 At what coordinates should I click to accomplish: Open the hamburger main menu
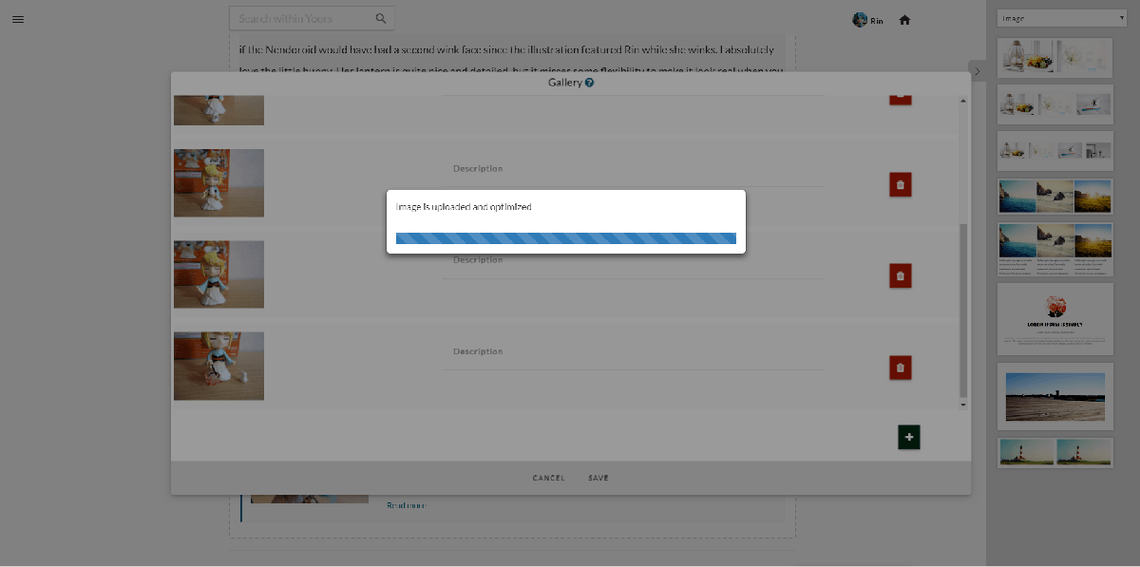coord(18,20)
